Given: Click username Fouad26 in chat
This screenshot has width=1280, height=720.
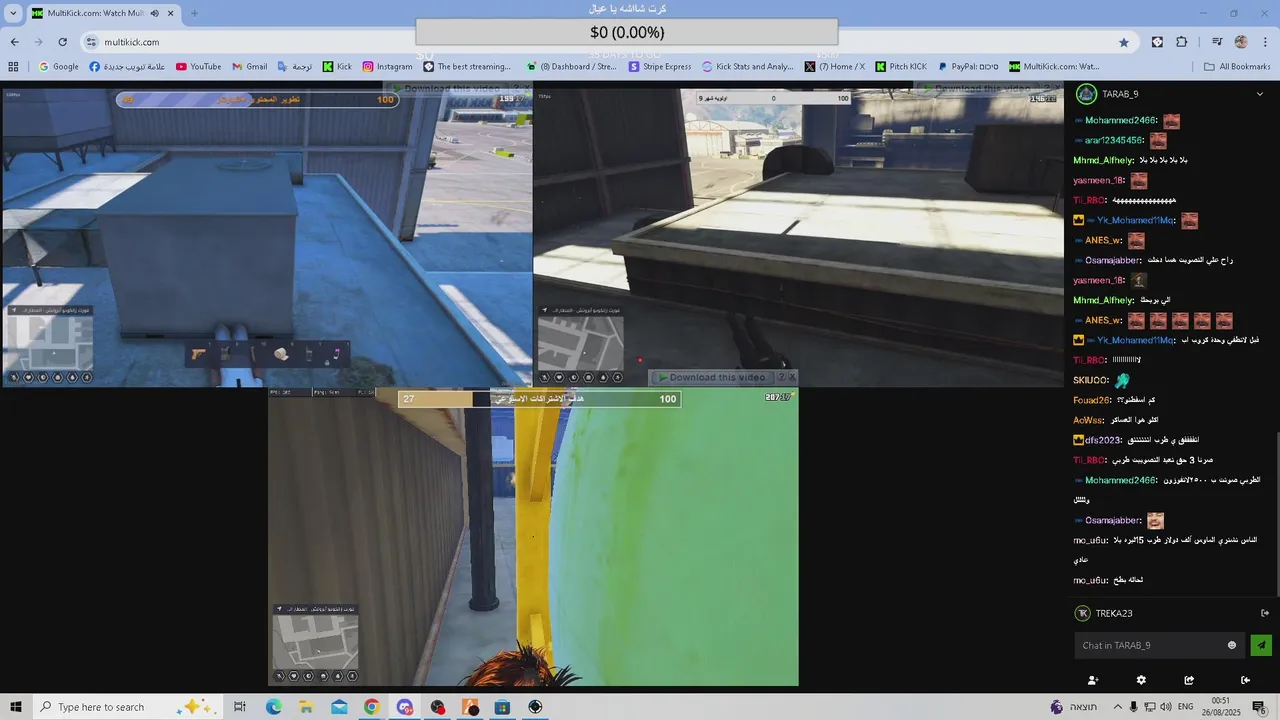Looking at the screenshot, I should [x=1092, y=400].
